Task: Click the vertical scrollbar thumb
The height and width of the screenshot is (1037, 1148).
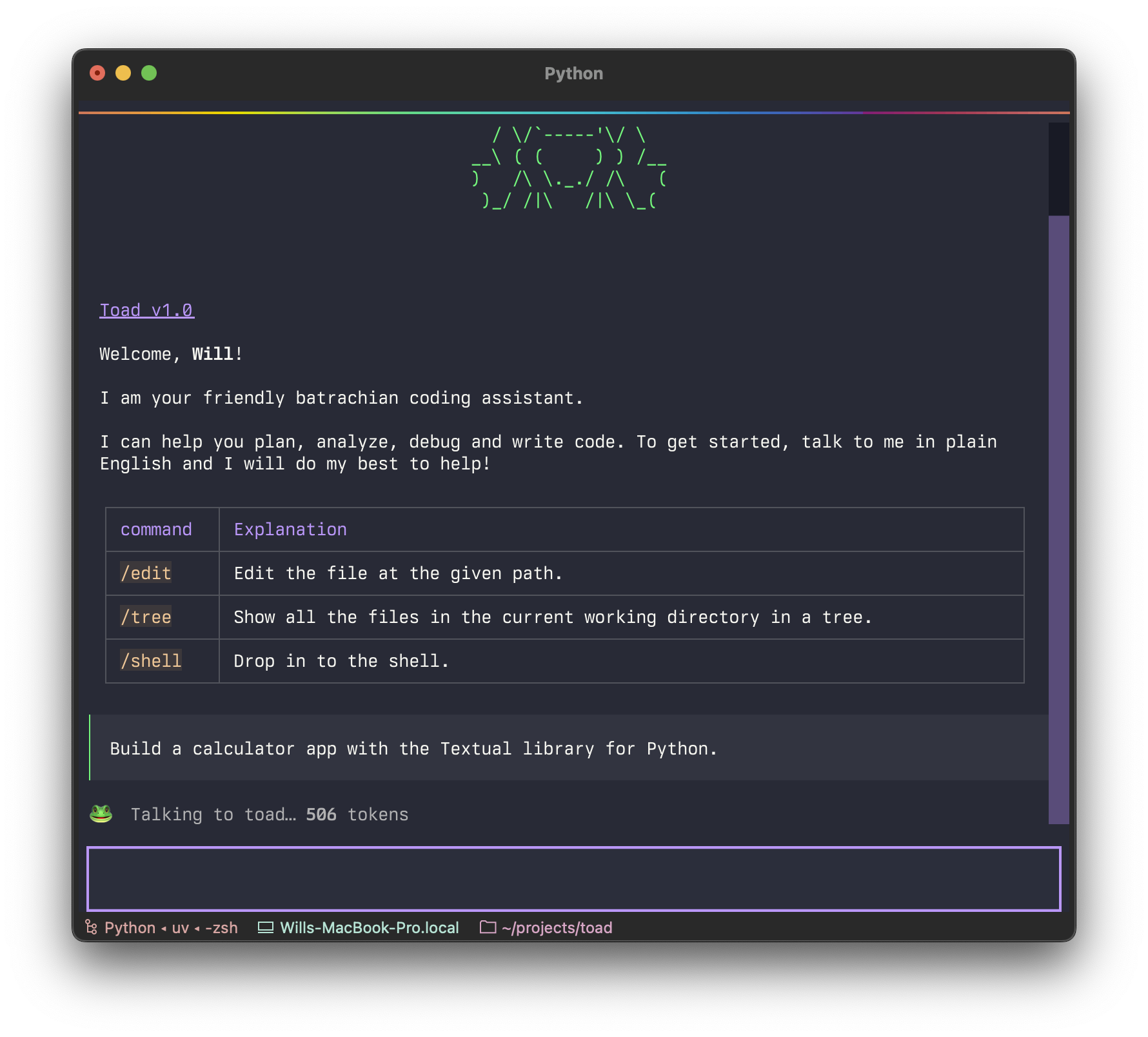Action: click(1058, 519)
